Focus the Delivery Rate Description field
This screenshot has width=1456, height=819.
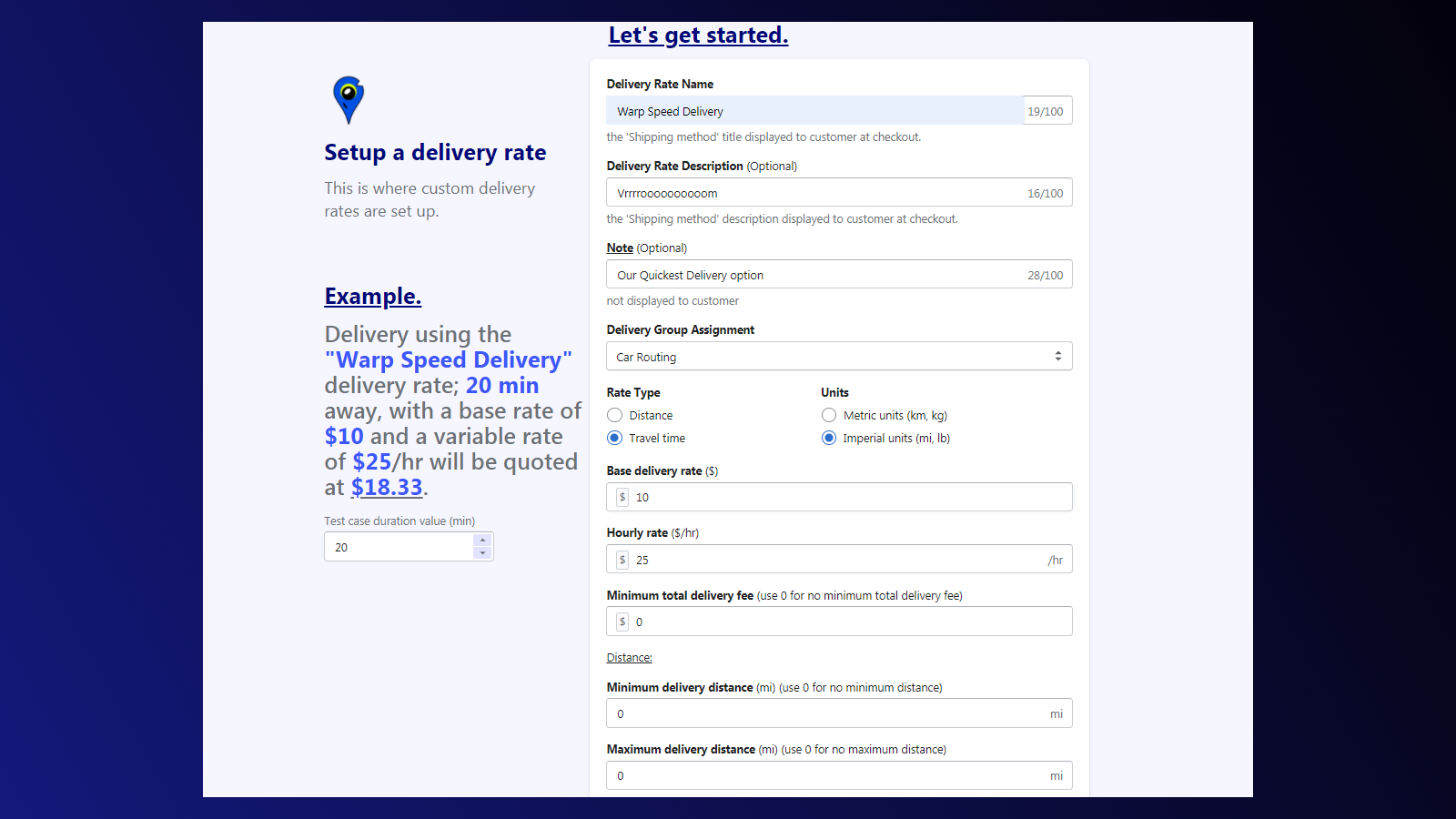[x=839, y=192]
